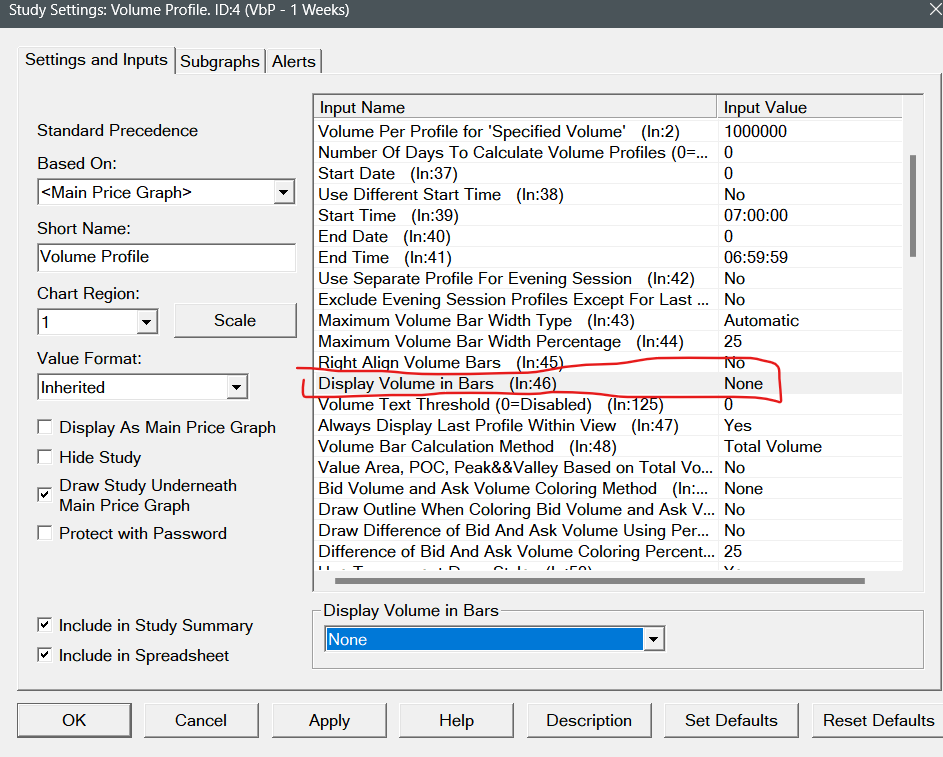The width and height of the screenshot is (943, 757).
Task: Expand the Value Format dropdown
Action: tap(236, 387)
